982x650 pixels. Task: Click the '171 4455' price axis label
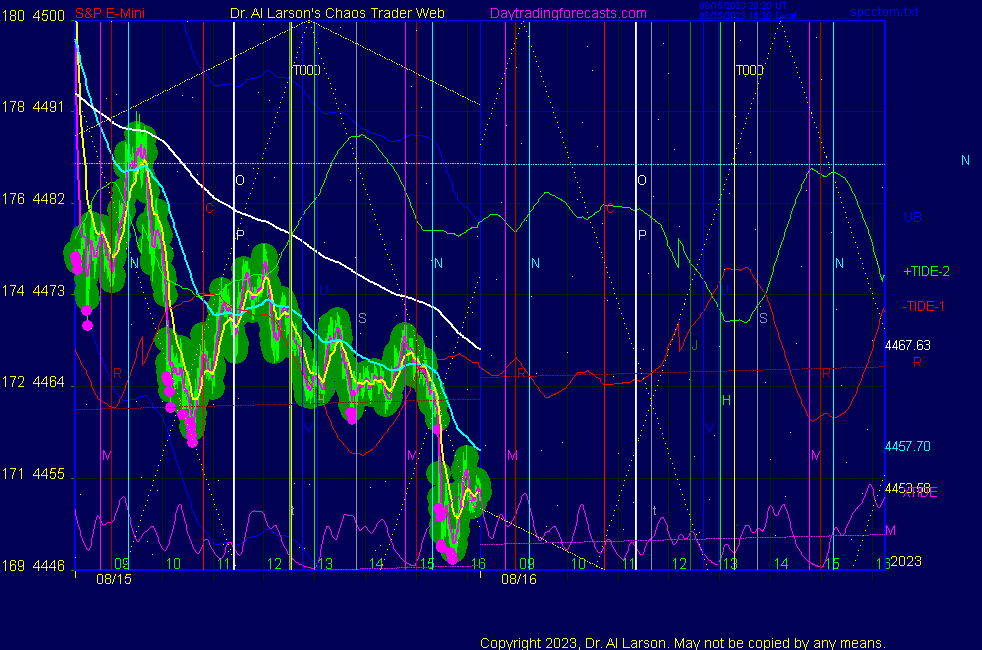[x=34, y=474]
